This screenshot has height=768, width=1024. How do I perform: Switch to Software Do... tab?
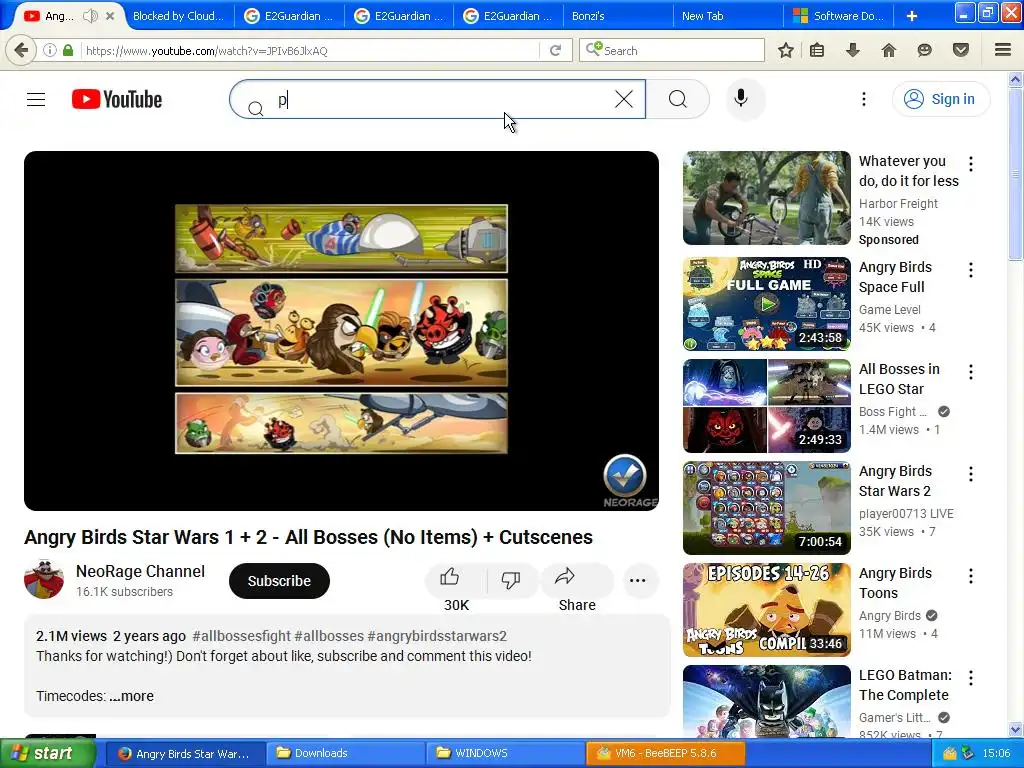click(x=838, y=16)
